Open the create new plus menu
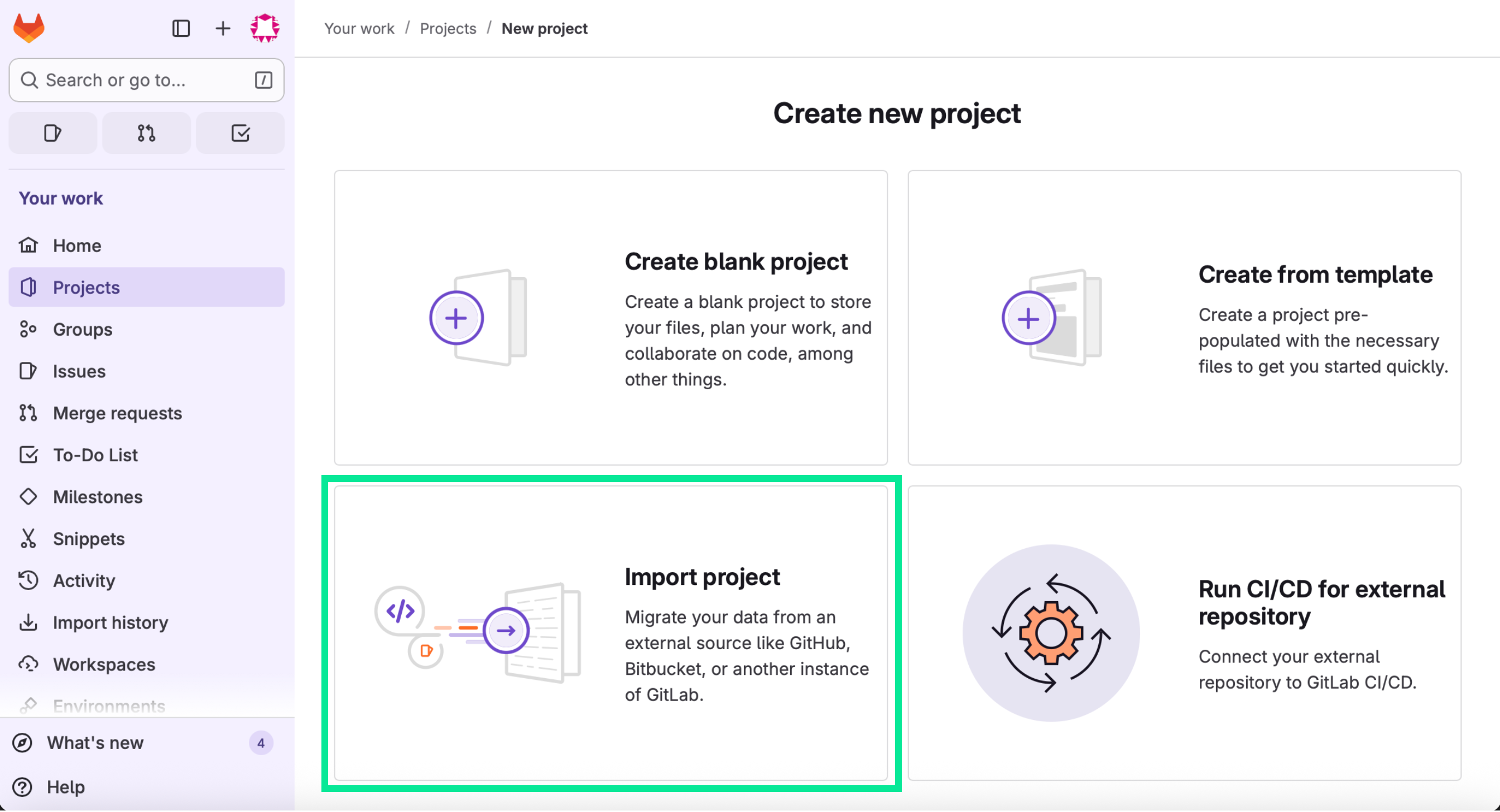Image resolution: width=1500 pixels, height=812 pixels. [223, 28]
